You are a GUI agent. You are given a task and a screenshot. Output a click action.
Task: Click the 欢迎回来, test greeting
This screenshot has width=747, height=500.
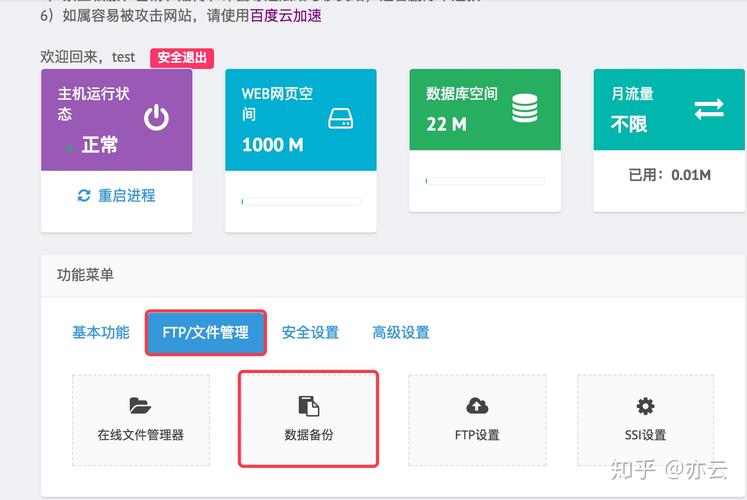(88, 57)
